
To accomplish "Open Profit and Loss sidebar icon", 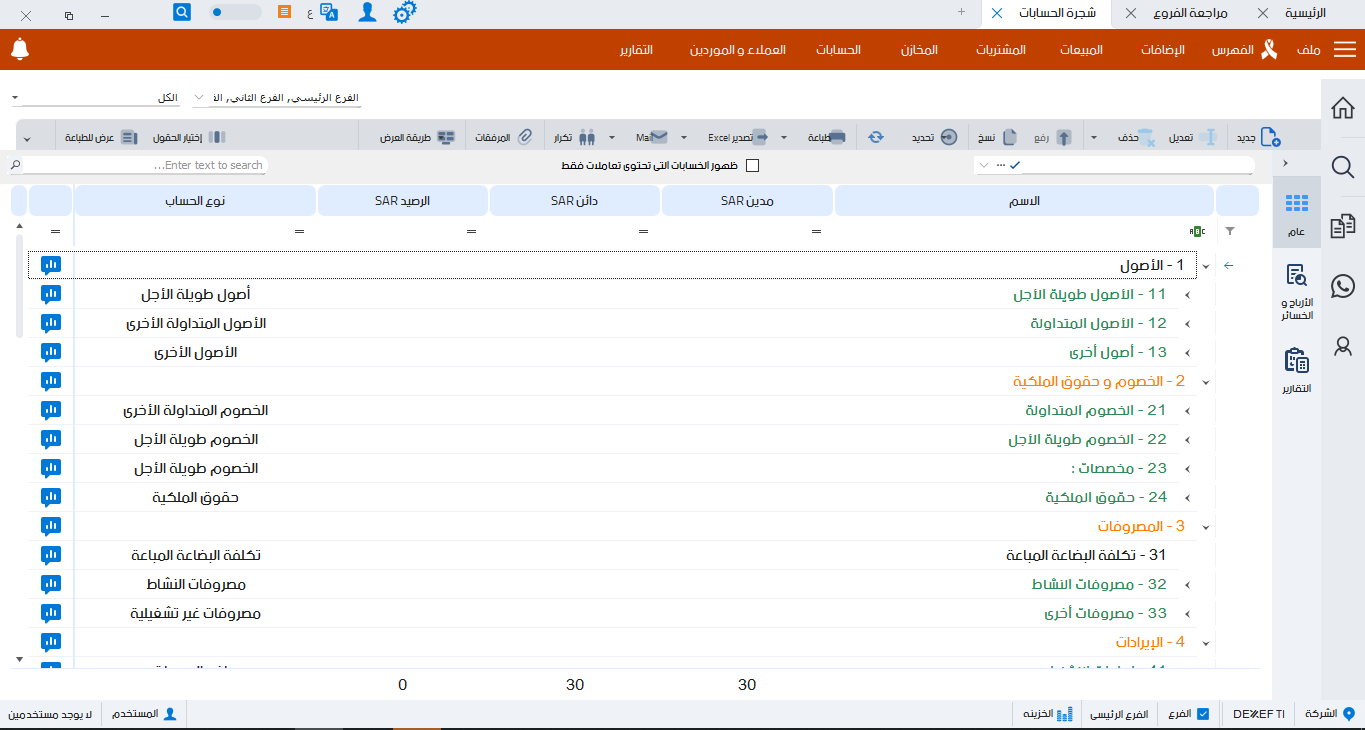I will tap(1297, 288).
